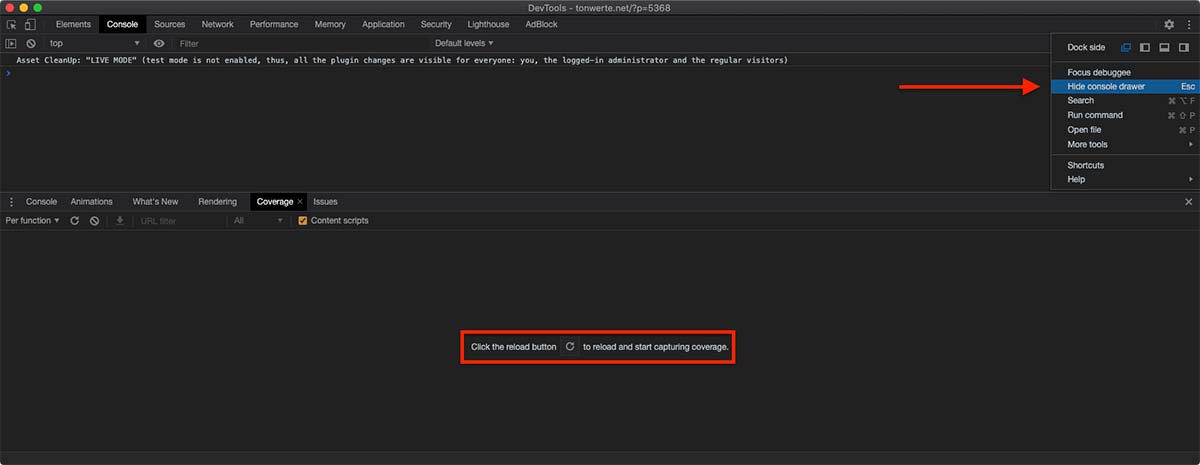Screen dimensions: 1200x465
Task: Click the export coverage download icon
Action: pos(120,220)
